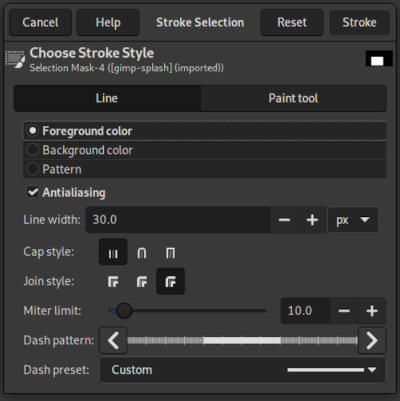Click the Miter limit slider handle
The width and height of the screenshot is (400, 401).
pyautogui.click(x=124, y=311)
